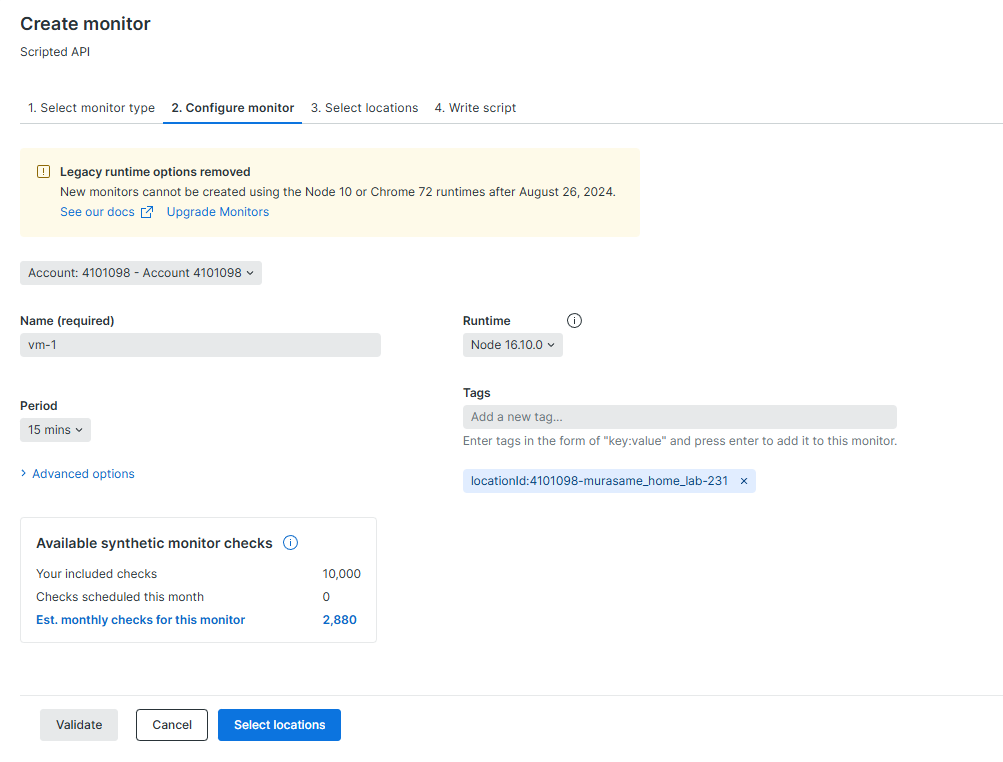Image resolution: width=1003 pixels, height=762 pixels.
Task: Open the See our docs link
Action: 97,212
